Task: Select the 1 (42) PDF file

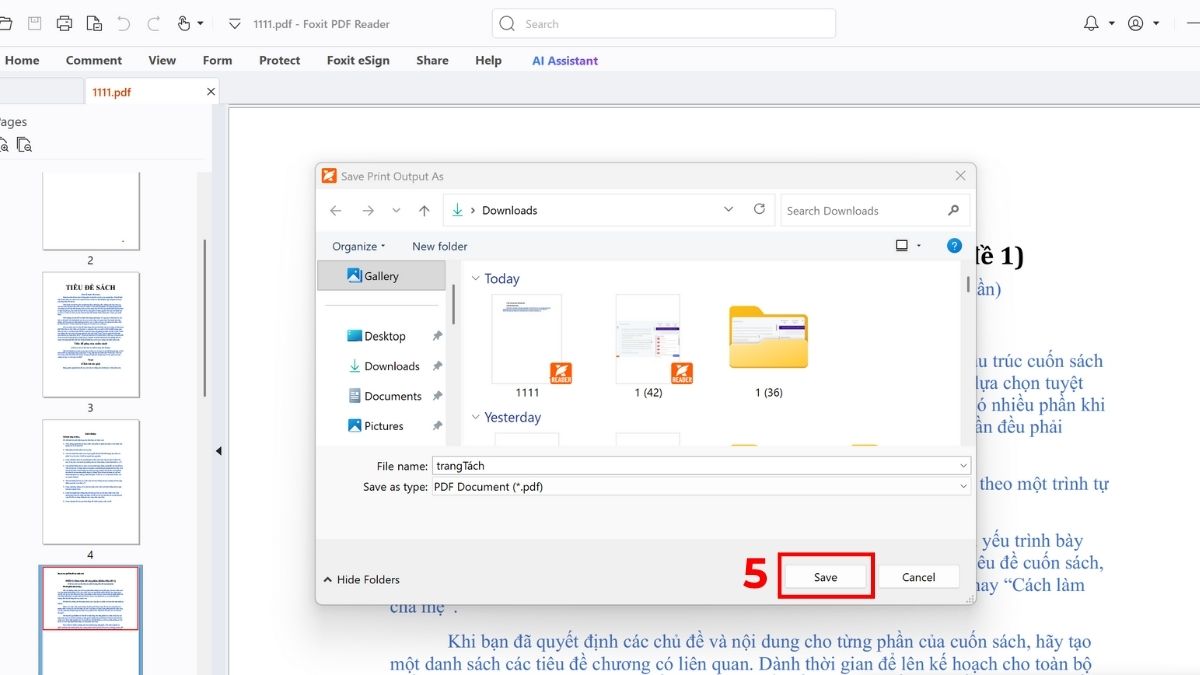Action: point(649,346)
